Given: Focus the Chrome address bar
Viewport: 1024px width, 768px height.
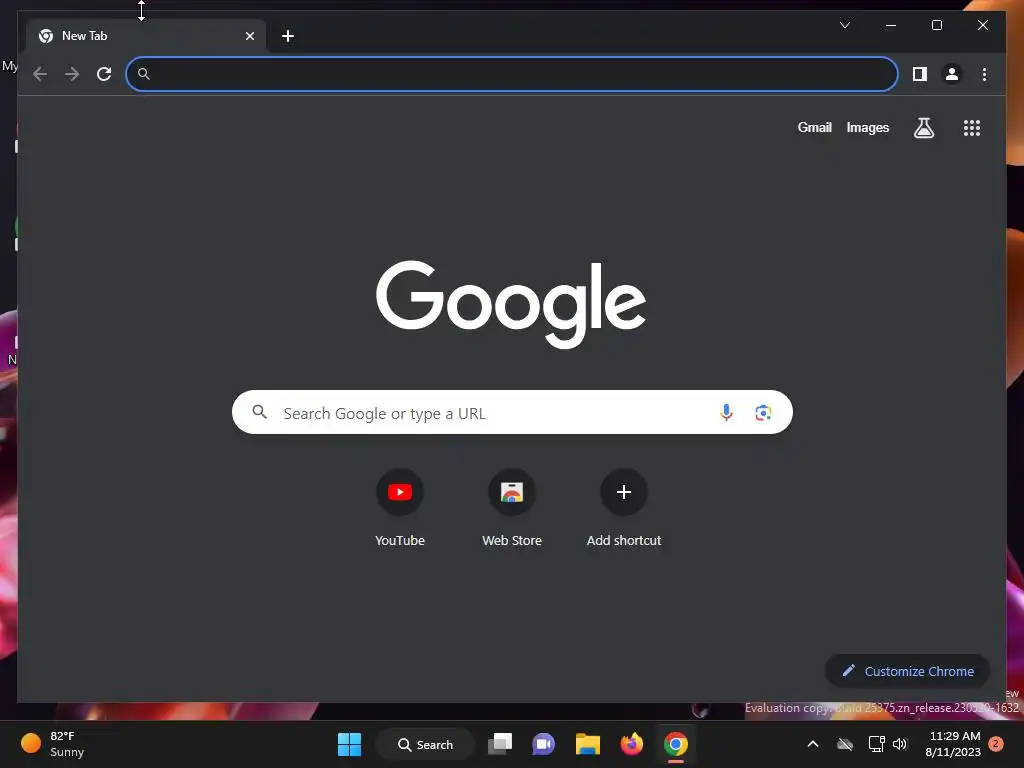Looking at the screenshot, I should pyautogui.click(x=511, y=74).
